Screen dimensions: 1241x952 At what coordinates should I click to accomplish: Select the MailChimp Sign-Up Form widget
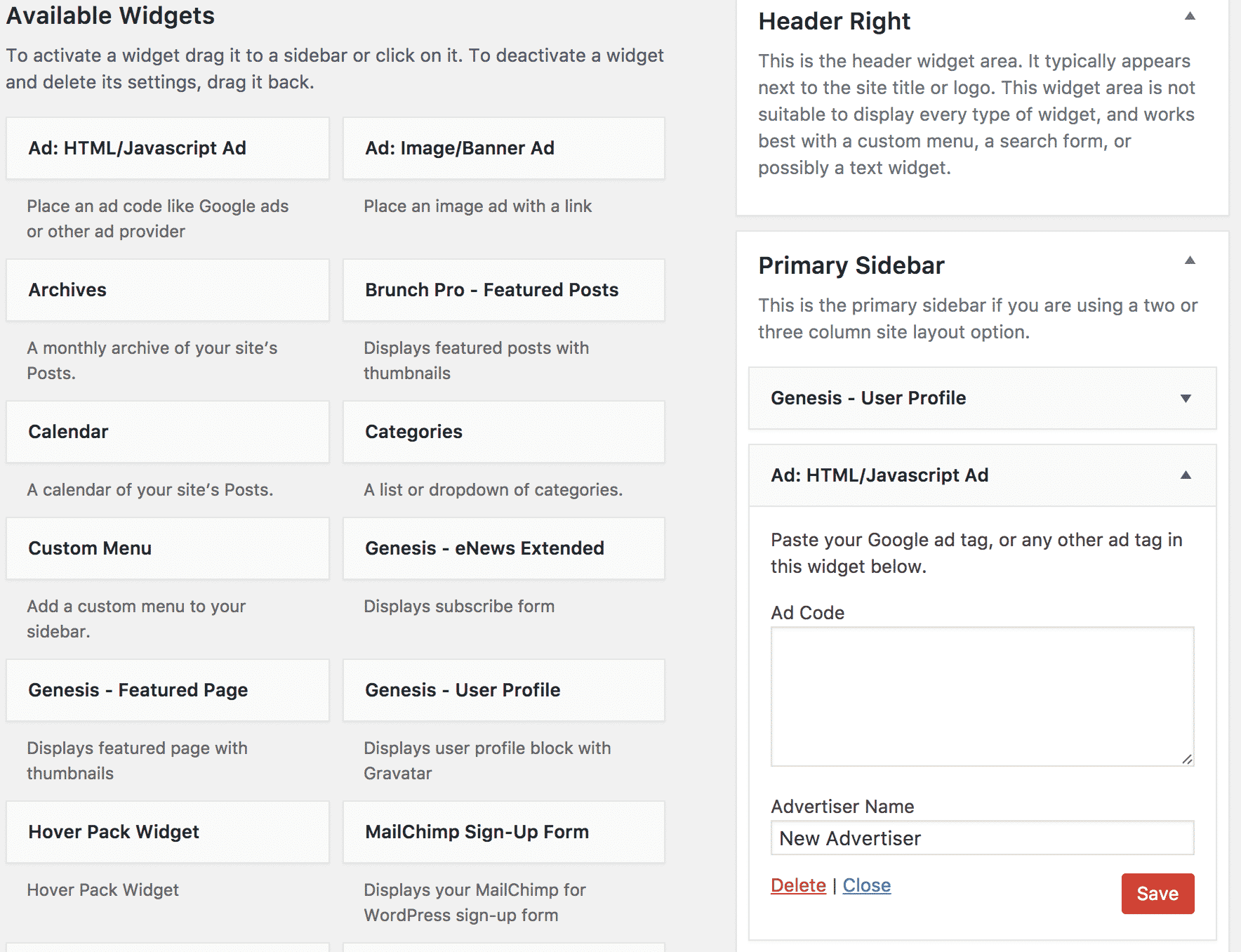point(504,832)
